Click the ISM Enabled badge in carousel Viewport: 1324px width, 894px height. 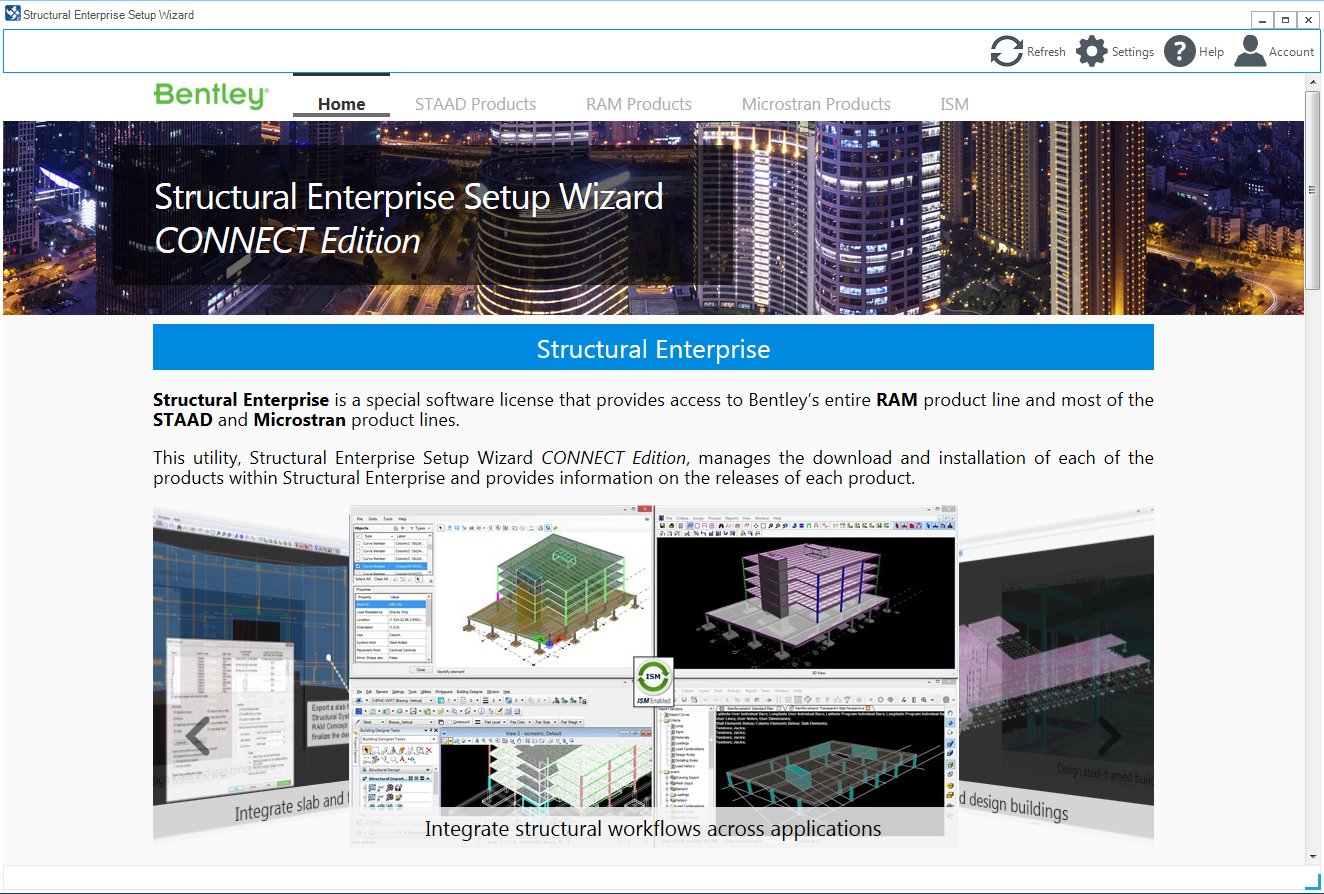[x=653, y=682]
